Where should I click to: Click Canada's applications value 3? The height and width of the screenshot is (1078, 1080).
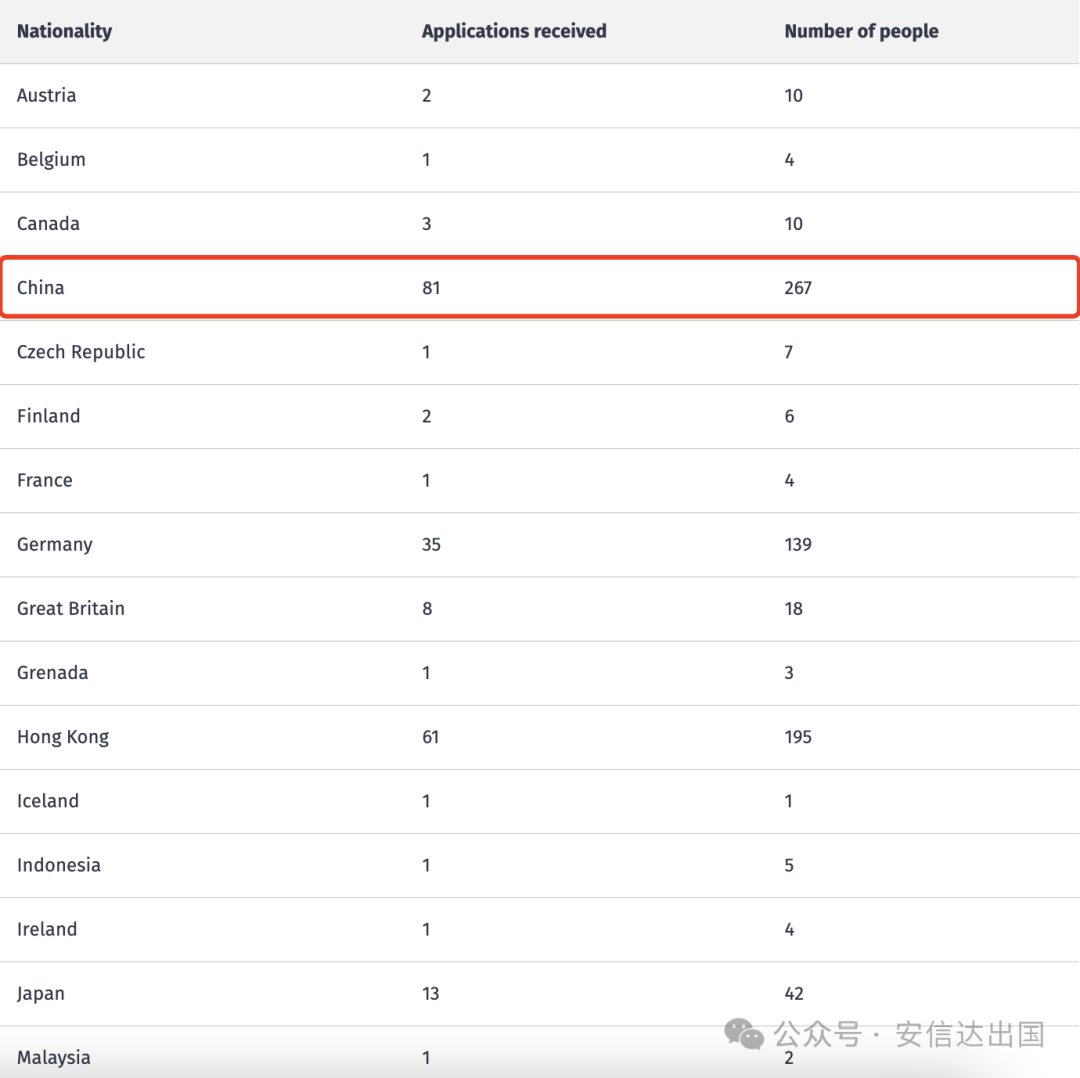point(426,224)
